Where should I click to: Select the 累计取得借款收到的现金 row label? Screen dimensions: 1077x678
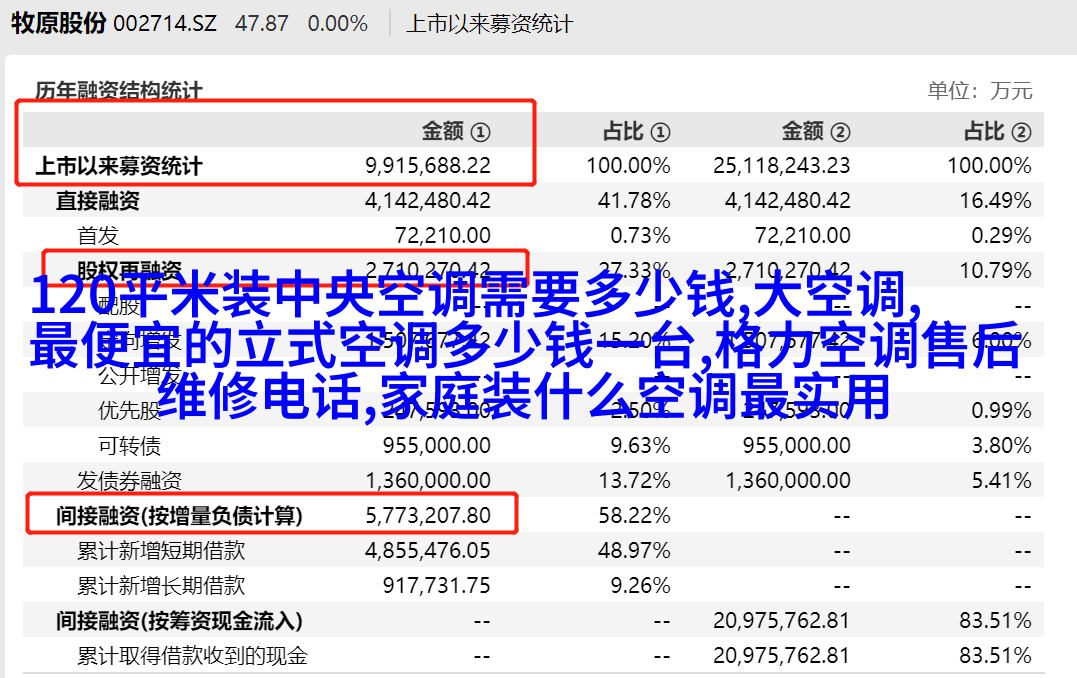(x=192, y=656)
